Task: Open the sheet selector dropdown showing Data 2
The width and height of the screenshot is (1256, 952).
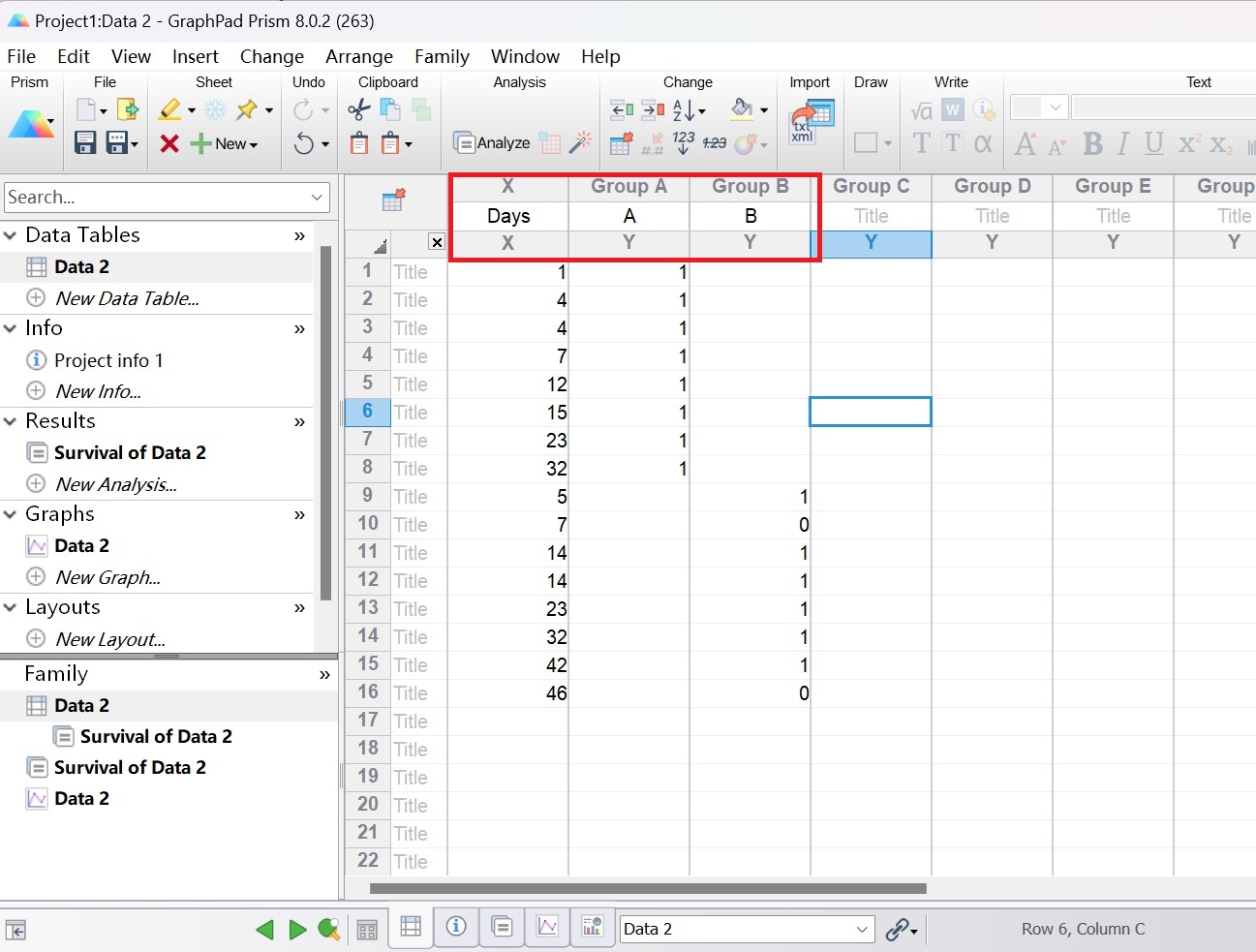Action: coord(747,929)
